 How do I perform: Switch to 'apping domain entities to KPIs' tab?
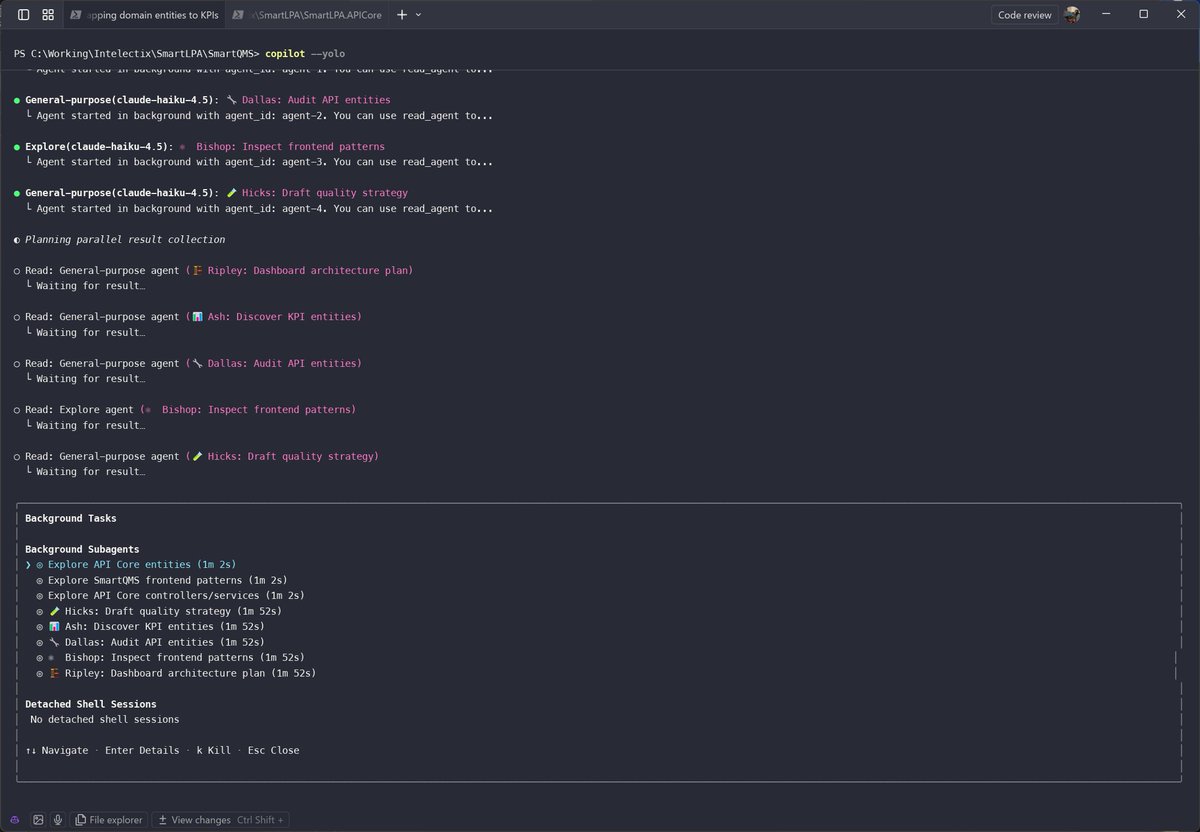[x=145, y=15]
